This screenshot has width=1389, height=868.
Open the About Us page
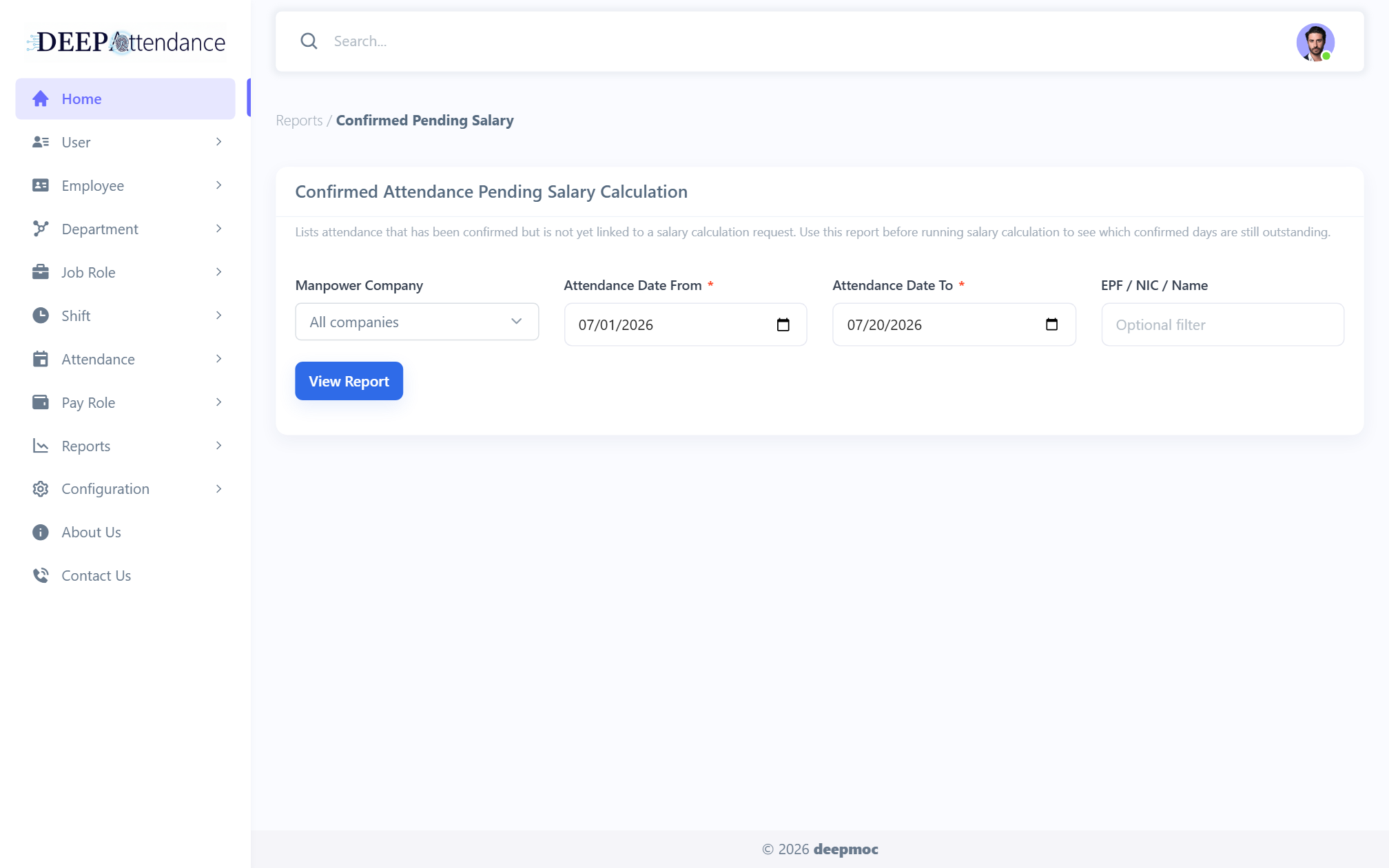tap(125, 533)
